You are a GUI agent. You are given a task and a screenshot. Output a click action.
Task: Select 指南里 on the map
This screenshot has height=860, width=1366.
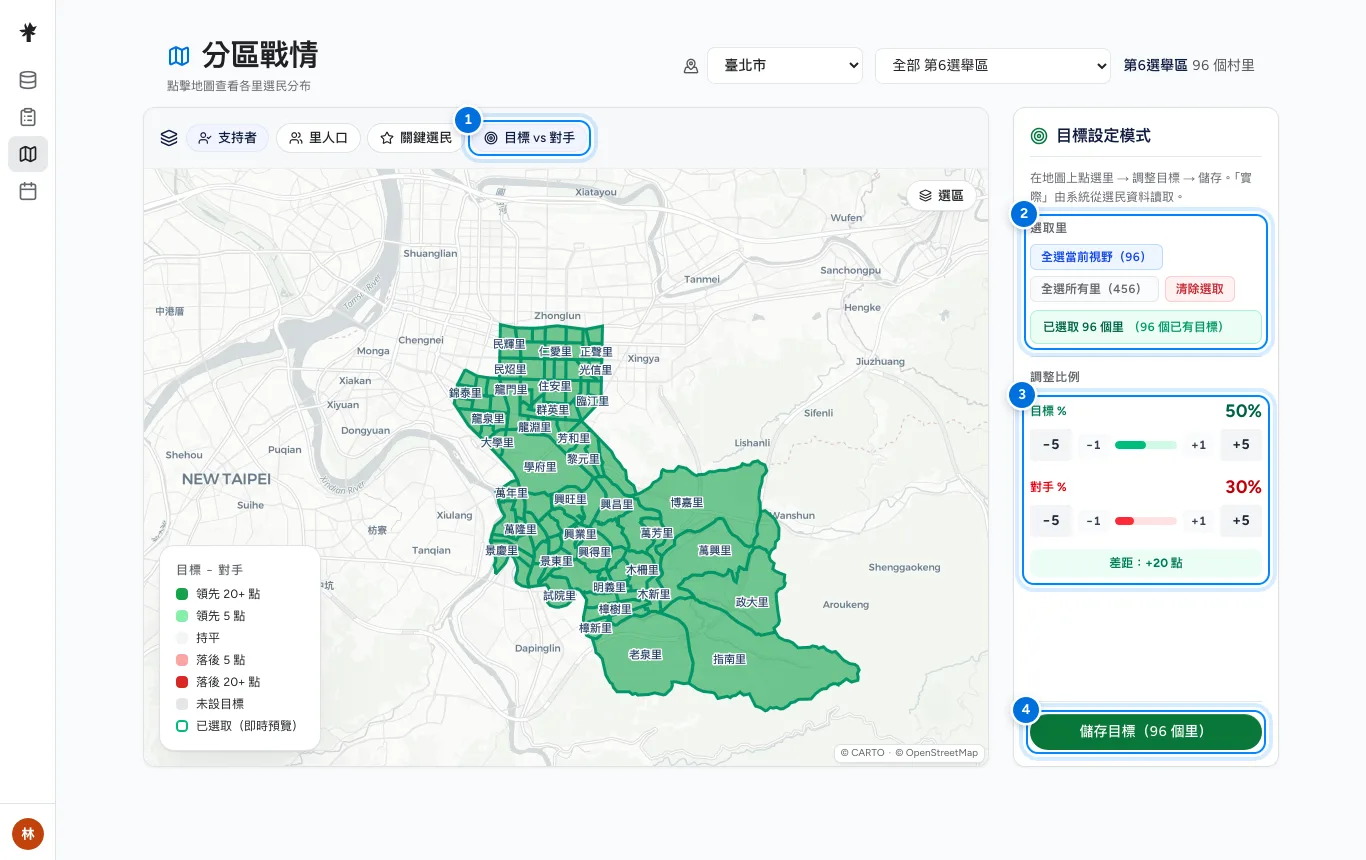(x=729, y=660)
